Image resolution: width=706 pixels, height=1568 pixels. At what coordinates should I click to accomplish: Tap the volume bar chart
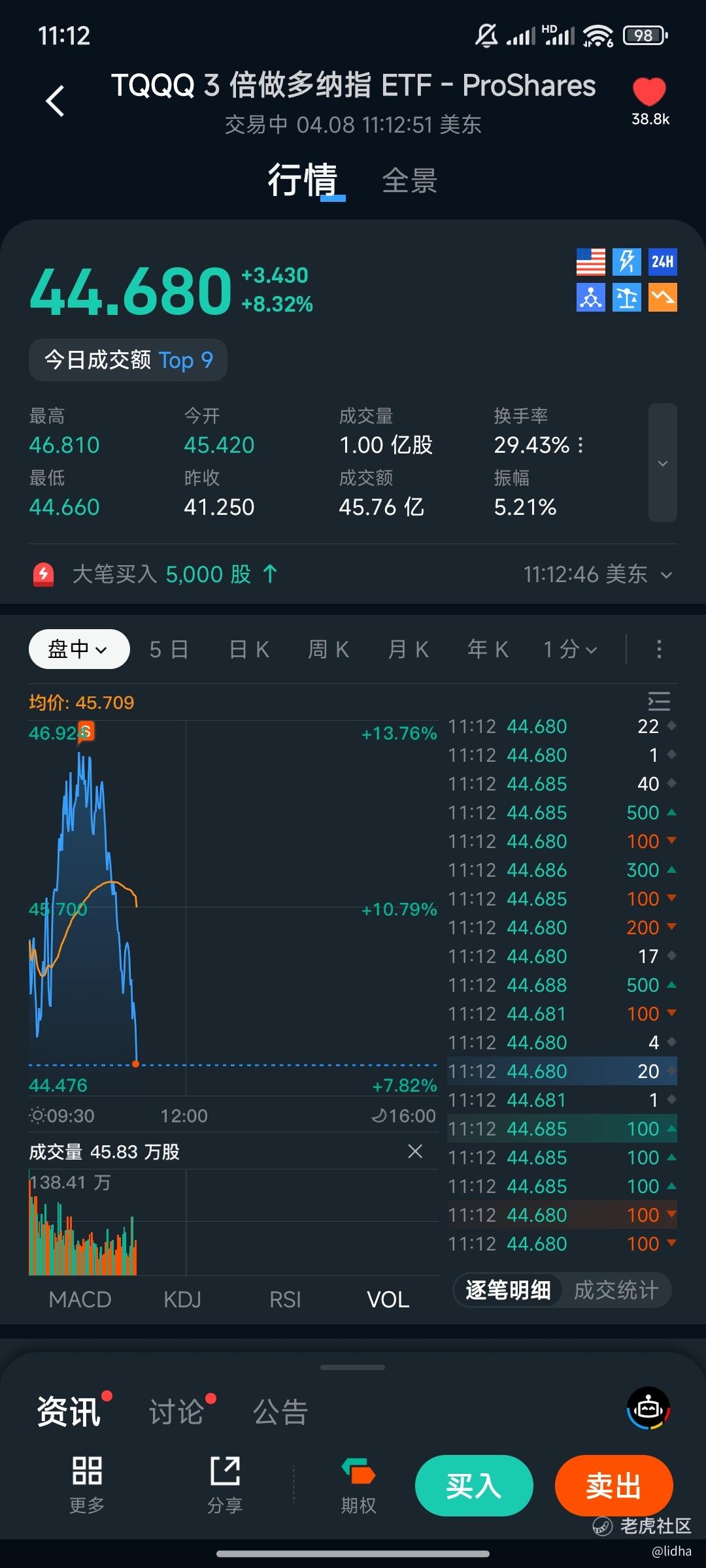233,1222
